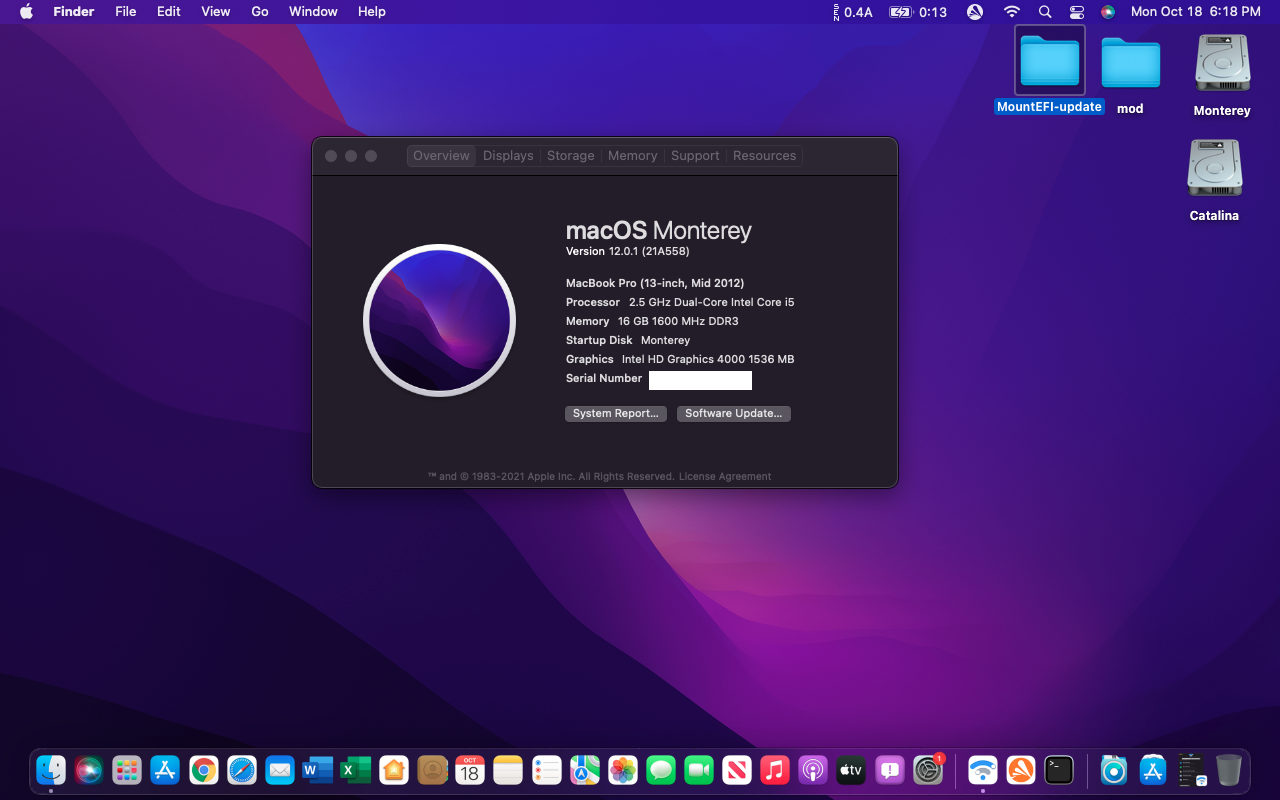Open Calendar showing Oct 18 in Dock
1280x800 pixels.
[x=470, y=770]
